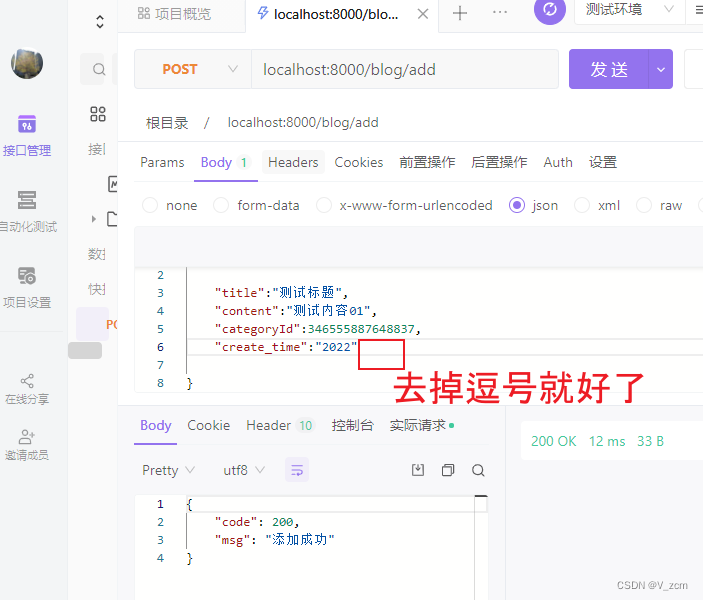Click the 33 B response size
Viewport: 703px width, 600px height.
[x=650, y=441]
